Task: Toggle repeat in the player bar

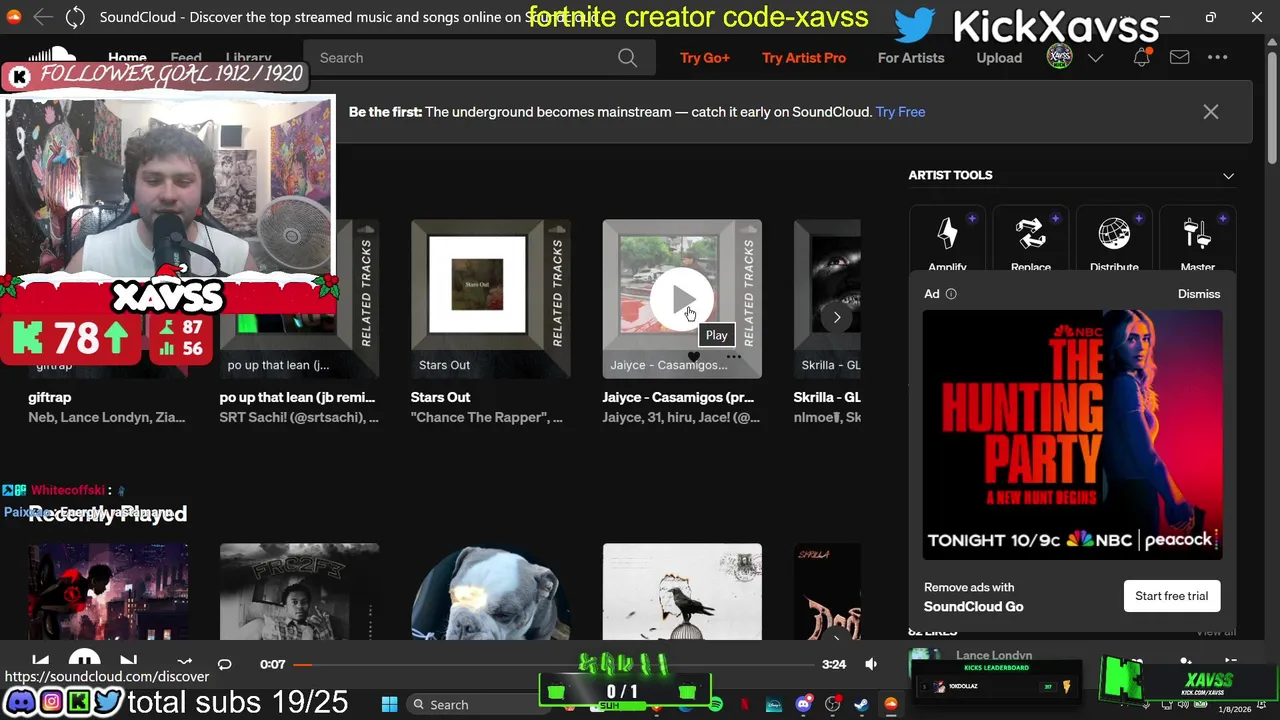Action: click(x=224, y=664)
